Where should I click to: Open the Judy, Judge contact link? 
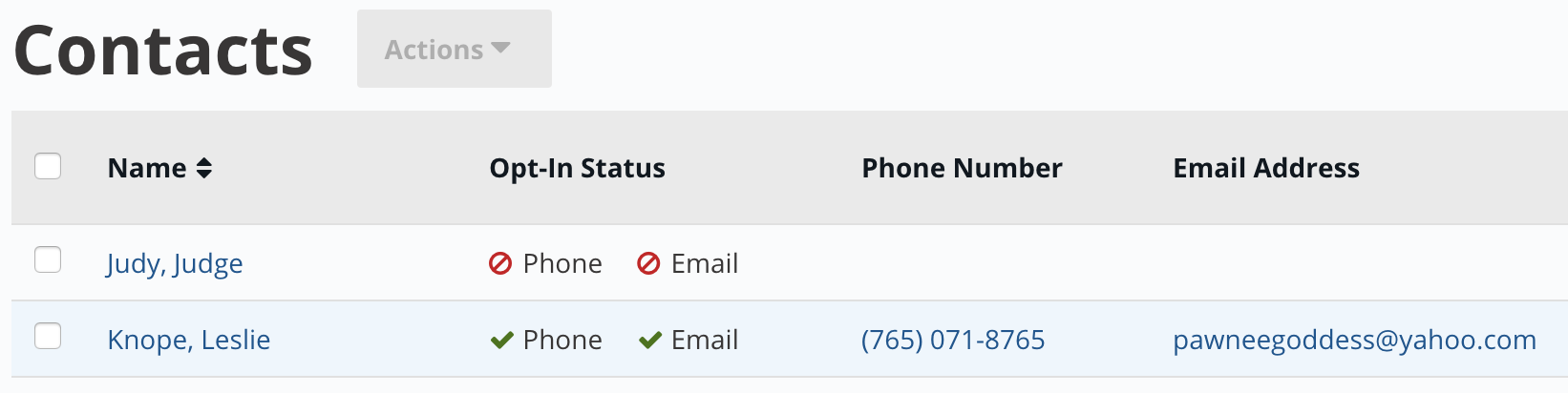(175, 263)
